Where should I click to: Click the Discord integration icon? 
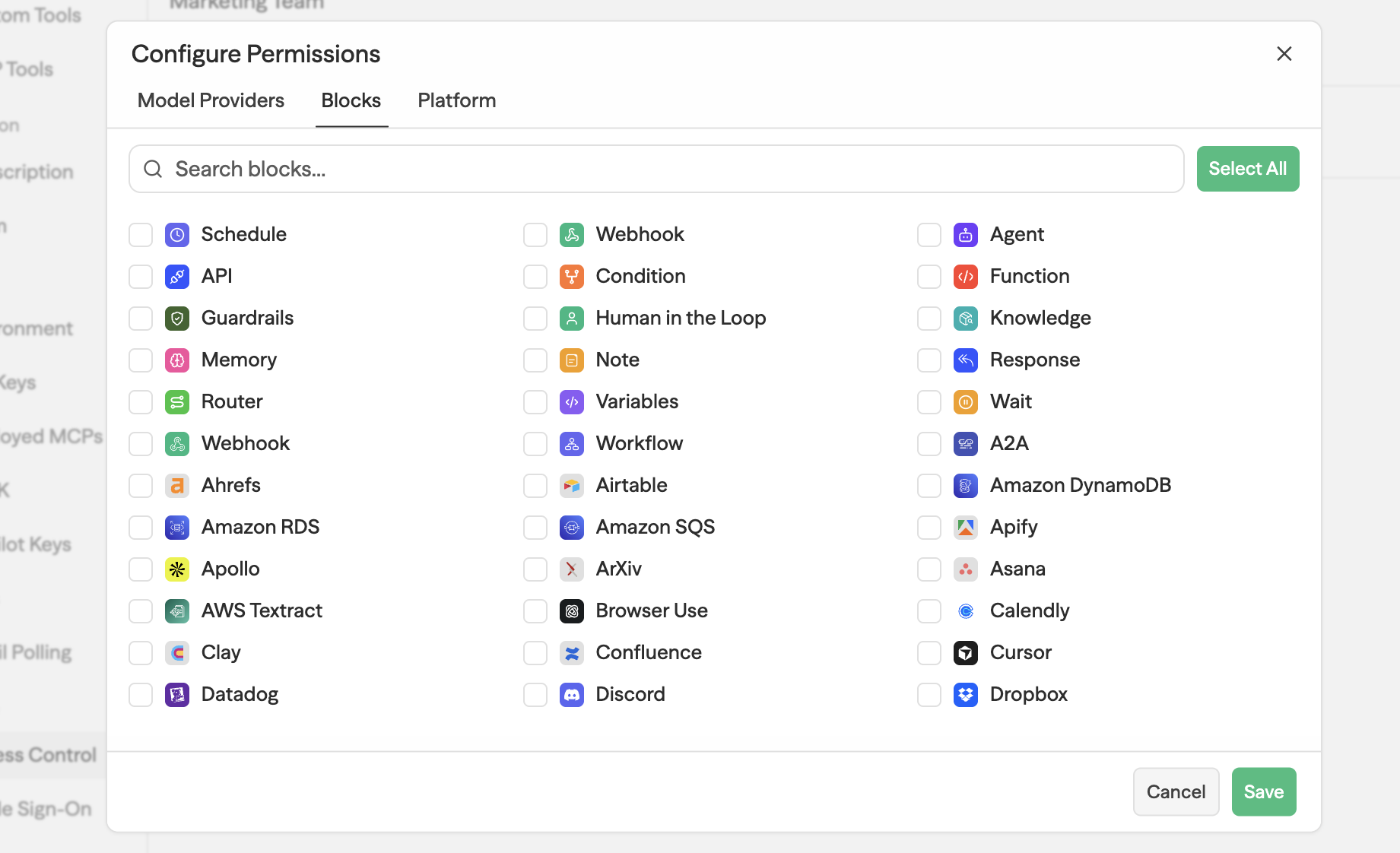point(571,695)
